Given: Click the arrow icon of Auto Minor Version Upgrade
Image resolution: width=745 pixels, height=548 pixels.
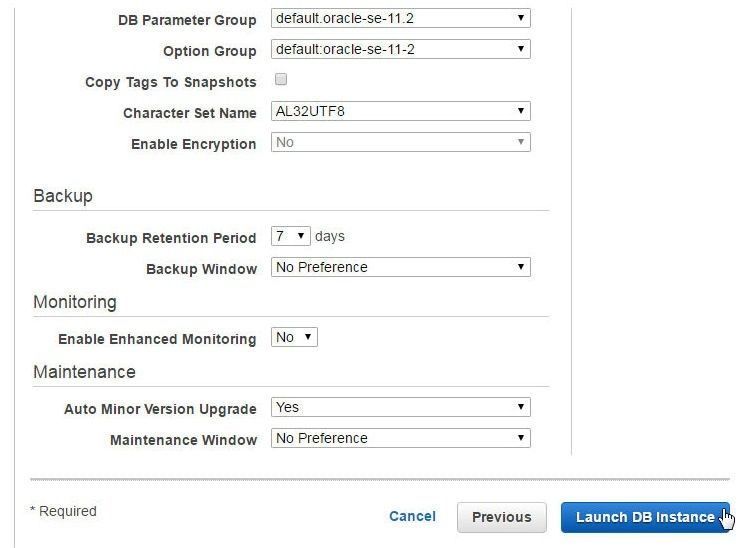Looking at the screenshot, I should (521, 407).
